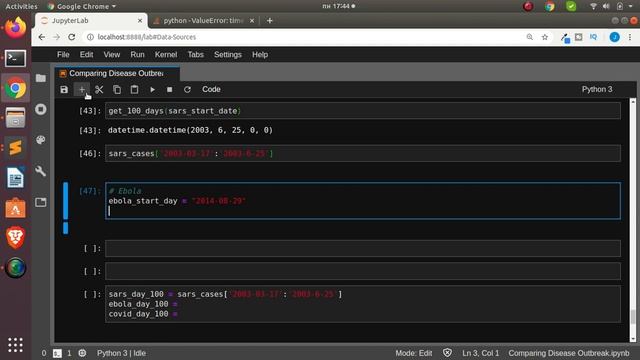Click the notebook trust shield icon in status bar

coord(447,353)
